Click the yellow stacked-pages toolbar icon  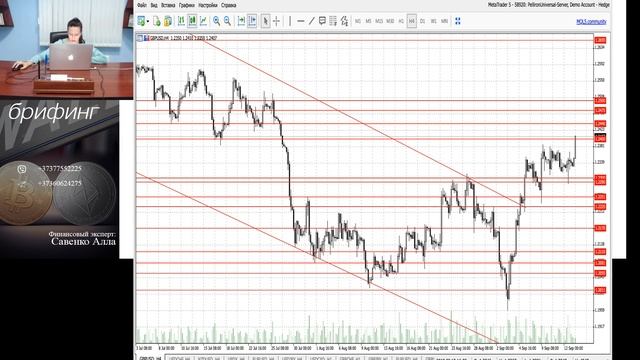pyautogui.click(x=168, y=21)
